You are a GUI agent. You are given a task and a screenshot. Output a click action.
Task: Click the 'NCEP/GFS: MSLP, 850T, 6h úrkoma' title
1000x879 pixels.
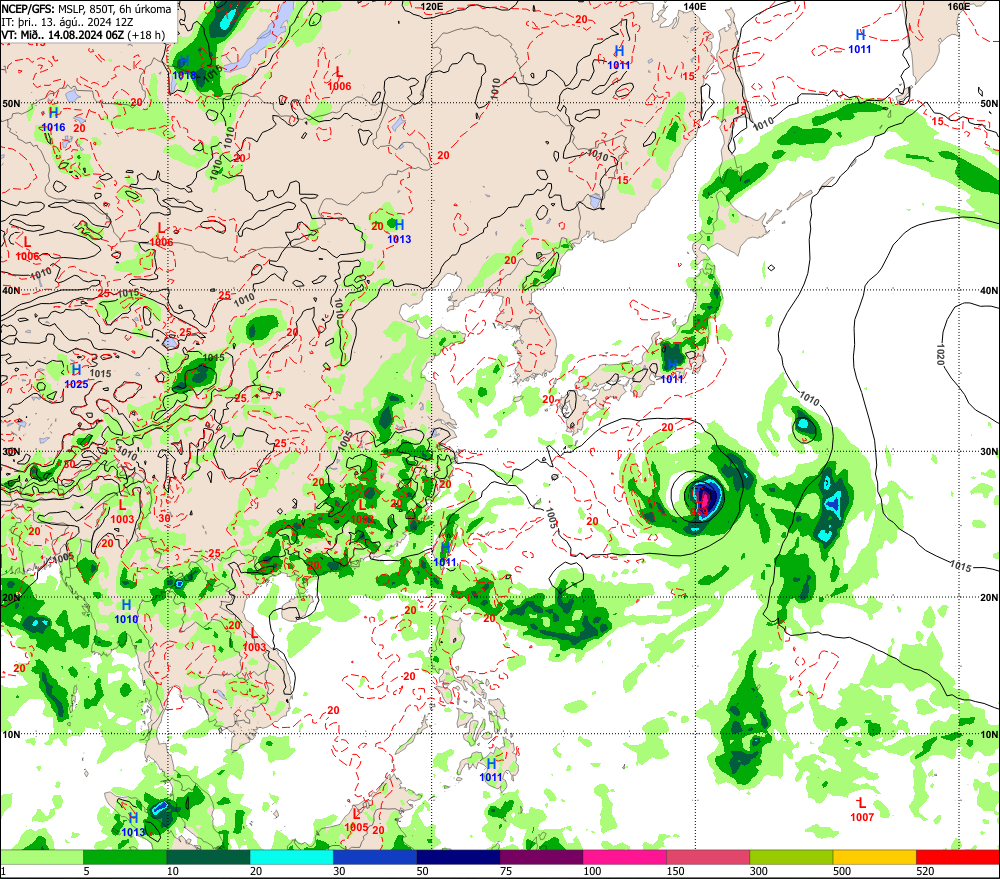pyautogui.click(x=87, y=9)
